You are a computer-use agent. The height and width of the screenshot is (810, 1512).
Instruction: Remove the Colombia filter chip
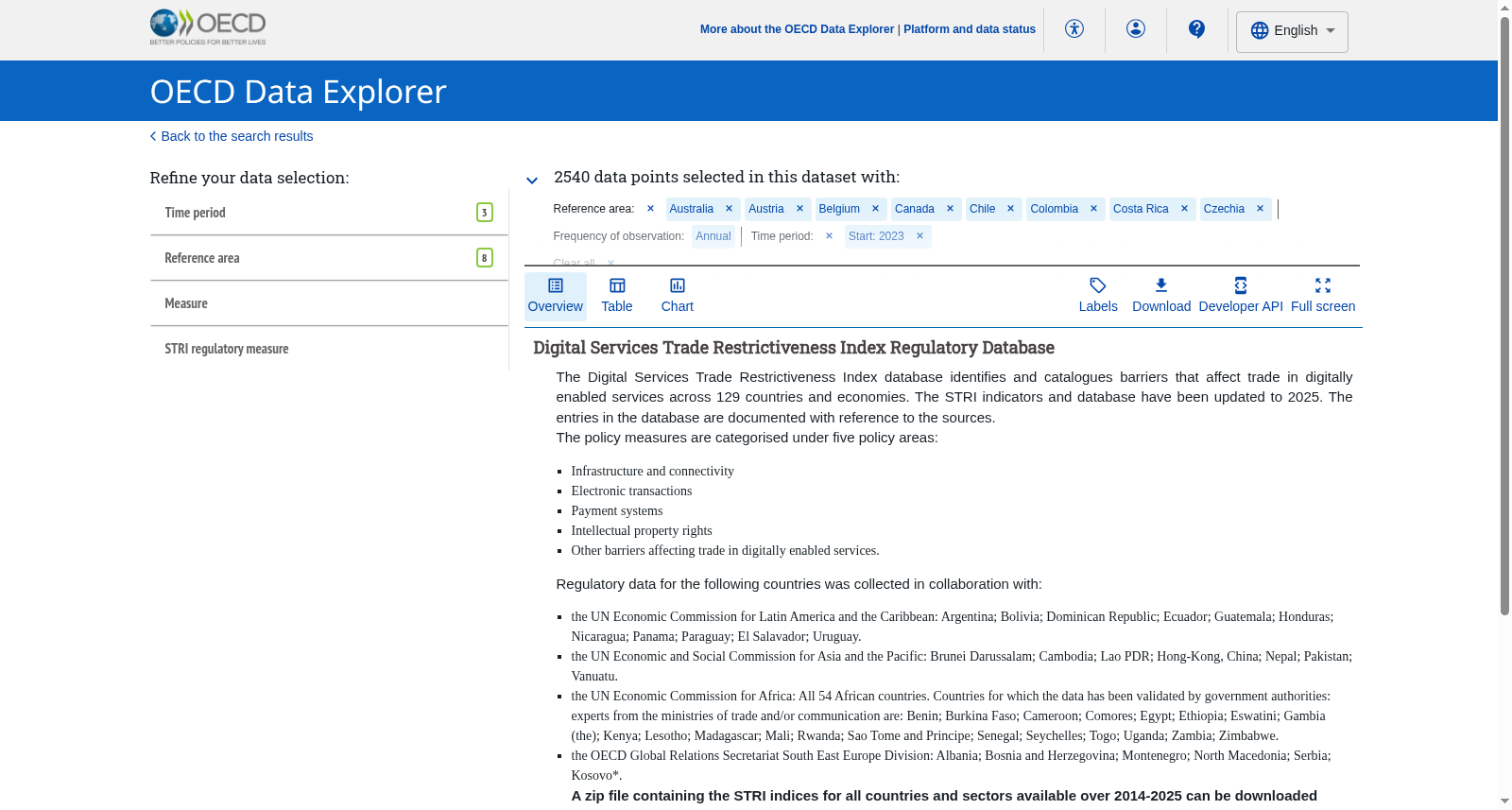point(1093,209)
